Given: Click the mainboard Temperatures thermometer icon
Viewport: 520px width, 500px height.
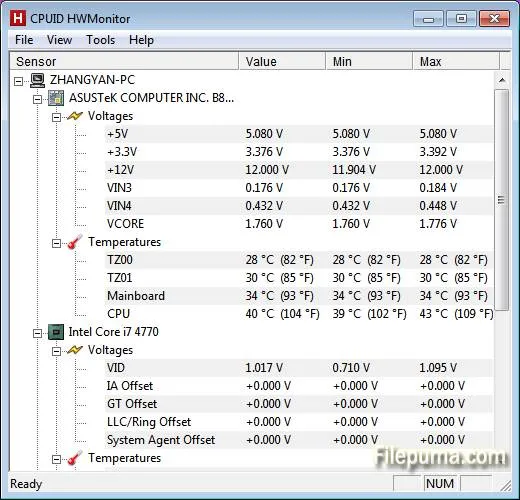Looking at the screenshot, I should tap(75, 242).
